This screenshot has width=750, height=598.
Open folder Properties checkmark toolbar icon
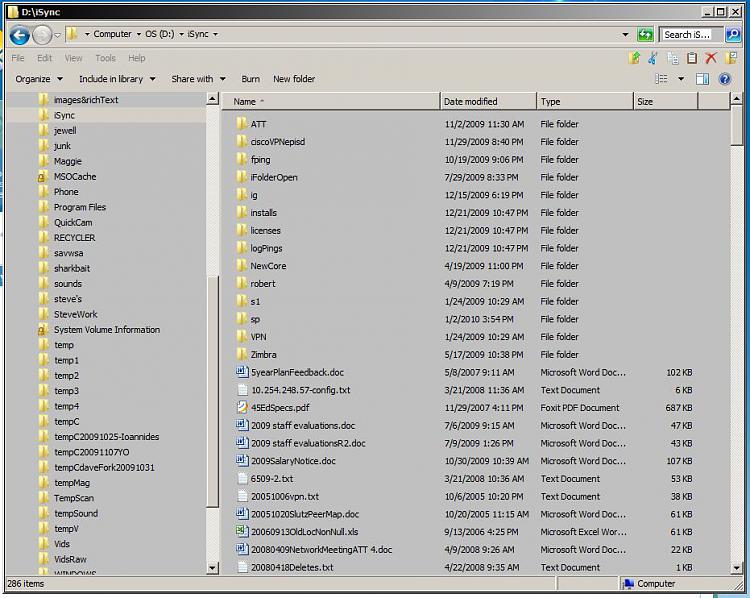pos(731,58)
